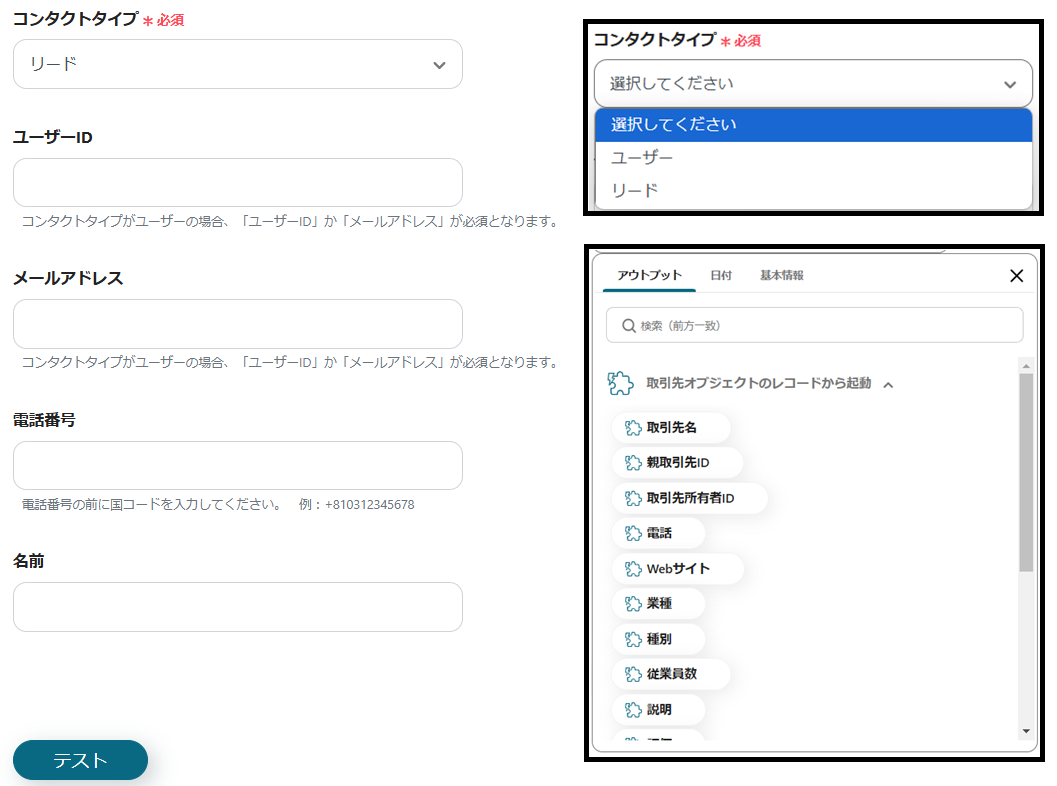
Task: Close the output panel with X
Action: [x=1016, y=276]
